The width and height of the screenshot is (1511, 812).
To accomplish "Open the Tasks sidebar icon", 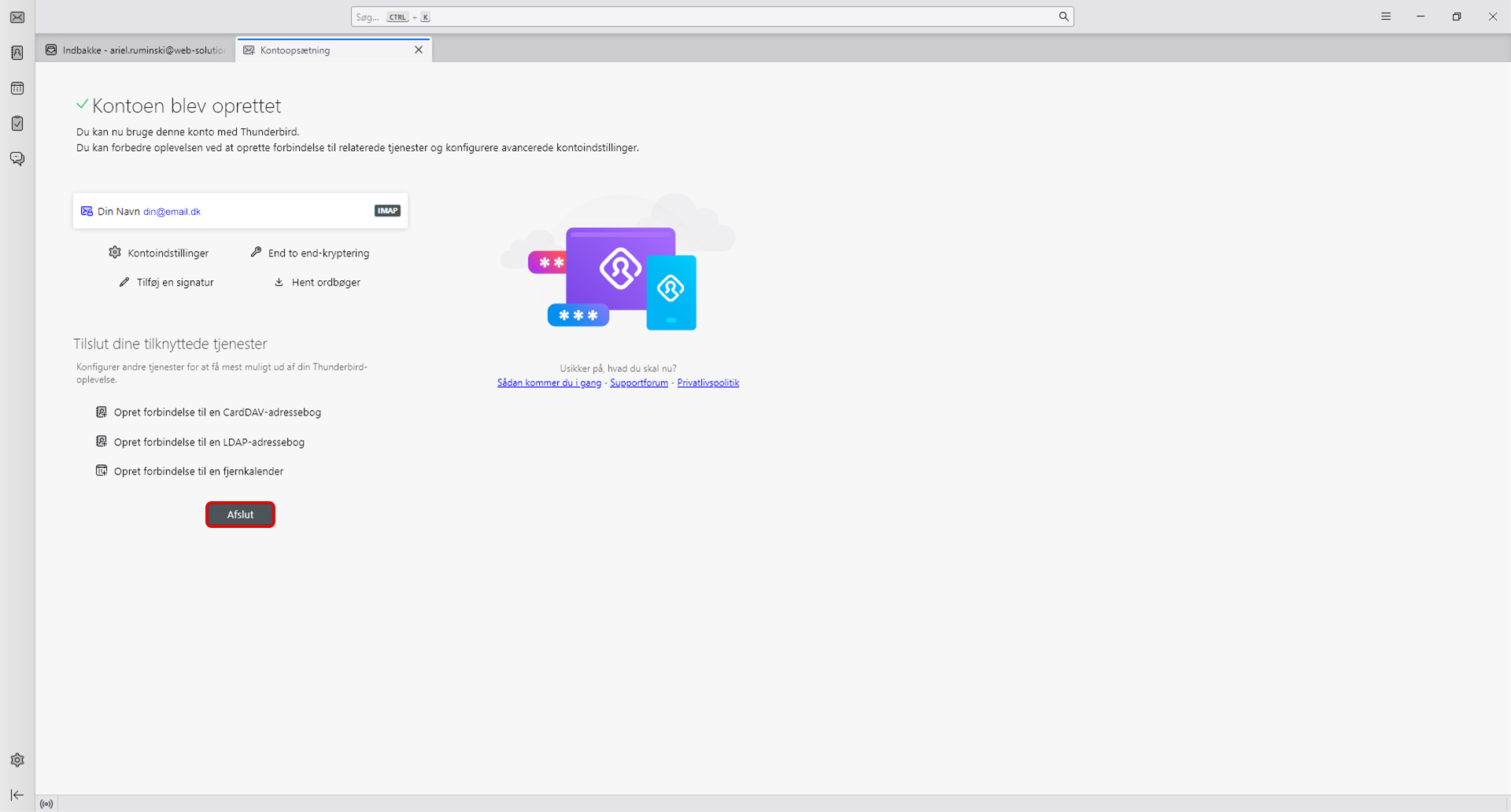I will 17,124.
